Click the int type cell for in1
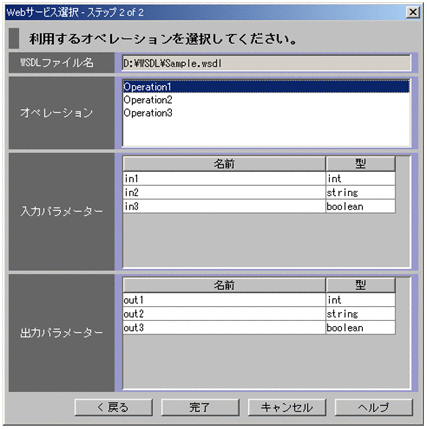The height and width of the screenshot is (429, 427). pyautogui.click(x=360, y=179)
